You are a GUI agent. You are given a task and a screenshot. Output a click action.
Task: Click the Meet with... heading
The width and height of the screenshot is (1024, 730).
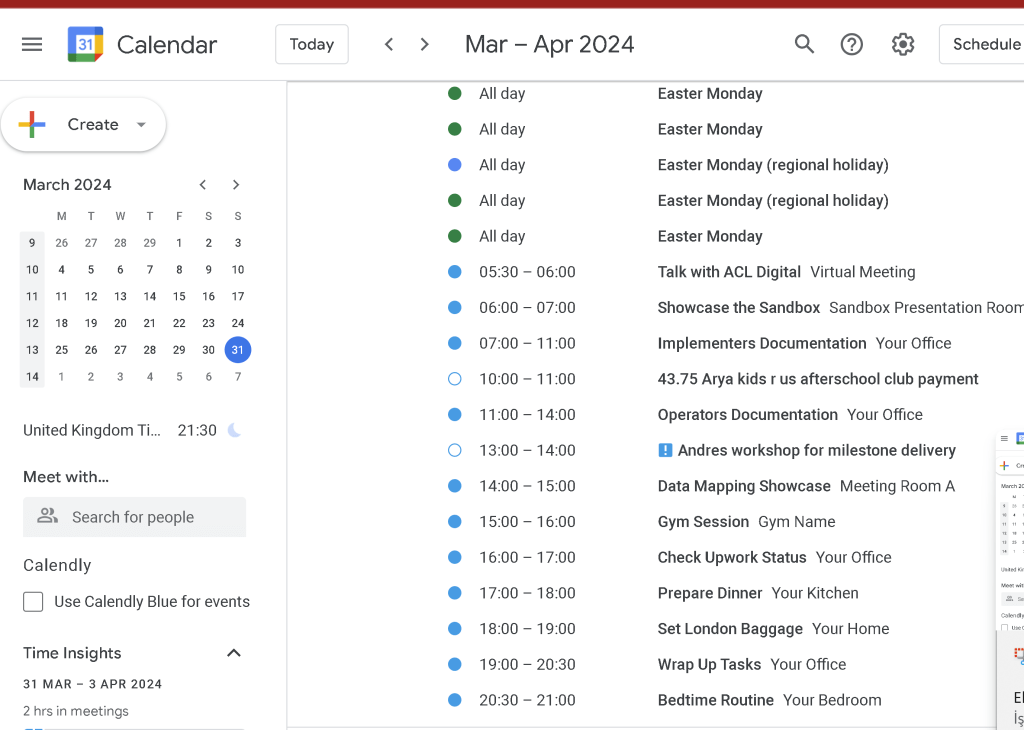66,477
